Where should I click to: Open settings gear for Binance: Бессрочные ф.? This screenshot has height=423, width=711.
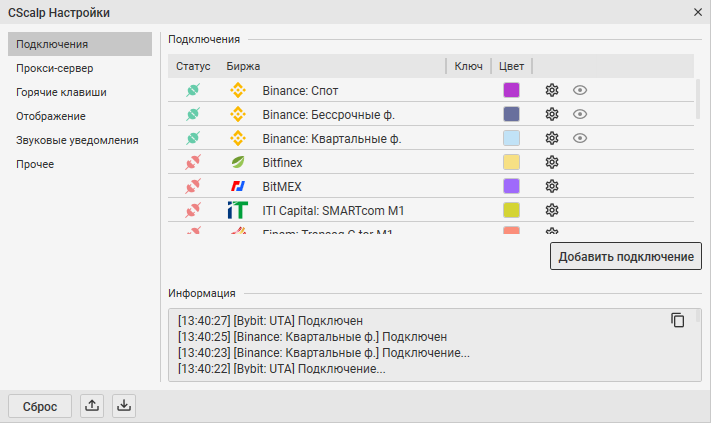552,114
